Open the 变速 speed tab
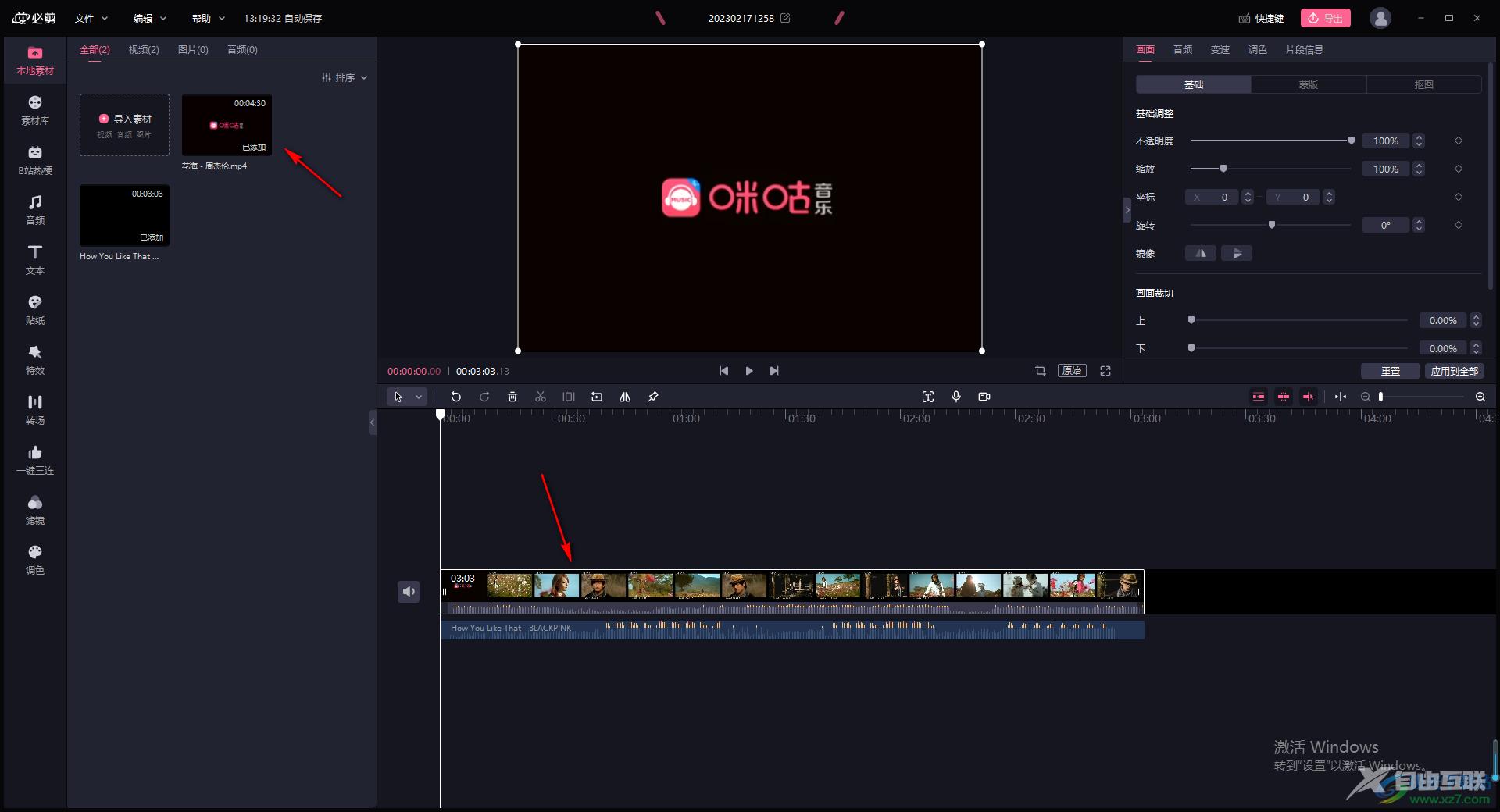This screenshot has height=812, width=1500. click(1220, 49)
